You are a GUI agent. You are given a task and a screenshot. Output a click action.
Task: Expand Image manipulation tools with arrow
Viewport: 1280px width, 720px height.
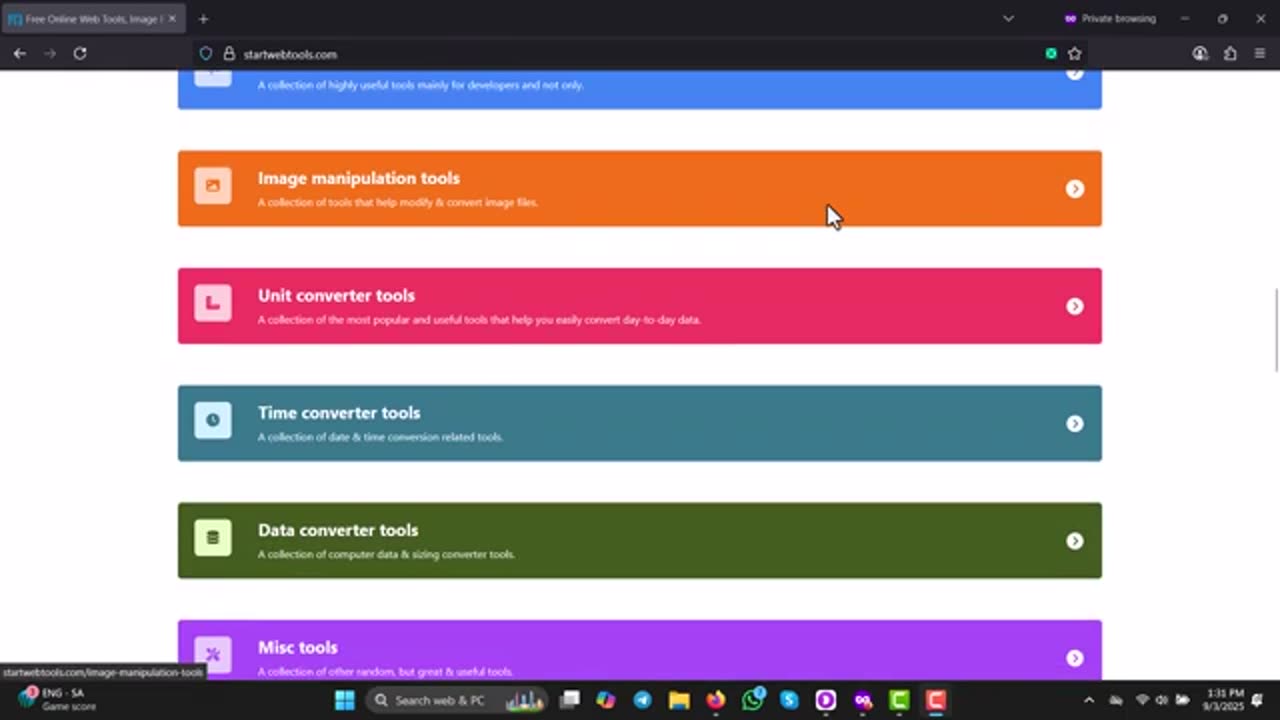pos(1075,189)
